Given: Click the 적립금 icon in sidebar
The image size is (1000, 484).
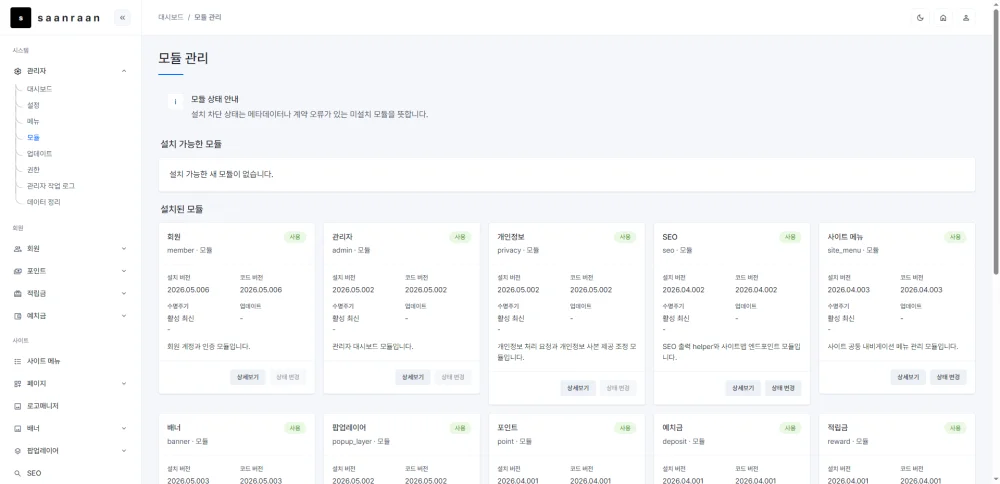Looking at the screenshot, I should click(18, 293).
